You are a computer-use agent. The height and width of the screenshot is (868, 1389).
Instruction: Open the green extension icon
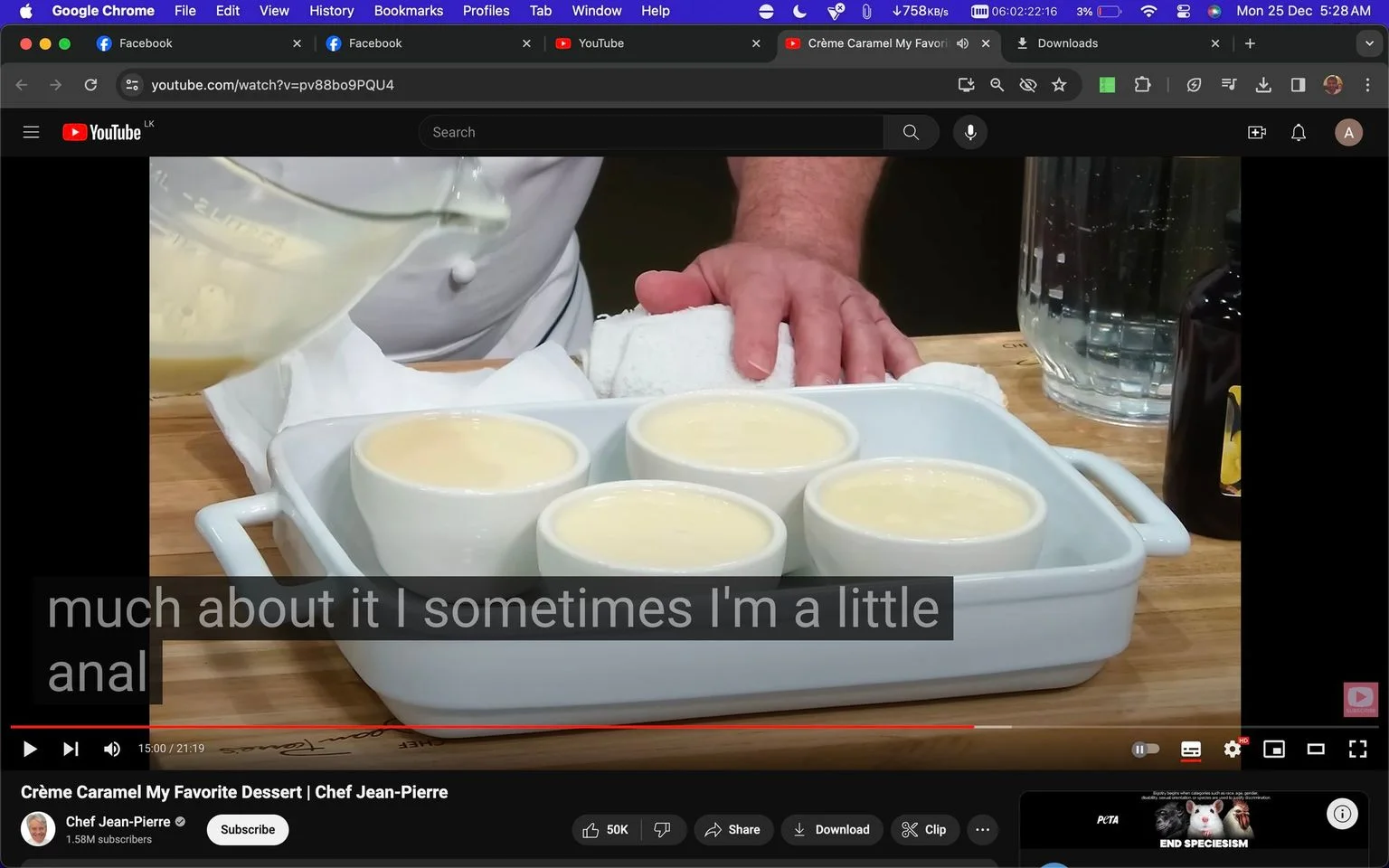(1107, 85)
